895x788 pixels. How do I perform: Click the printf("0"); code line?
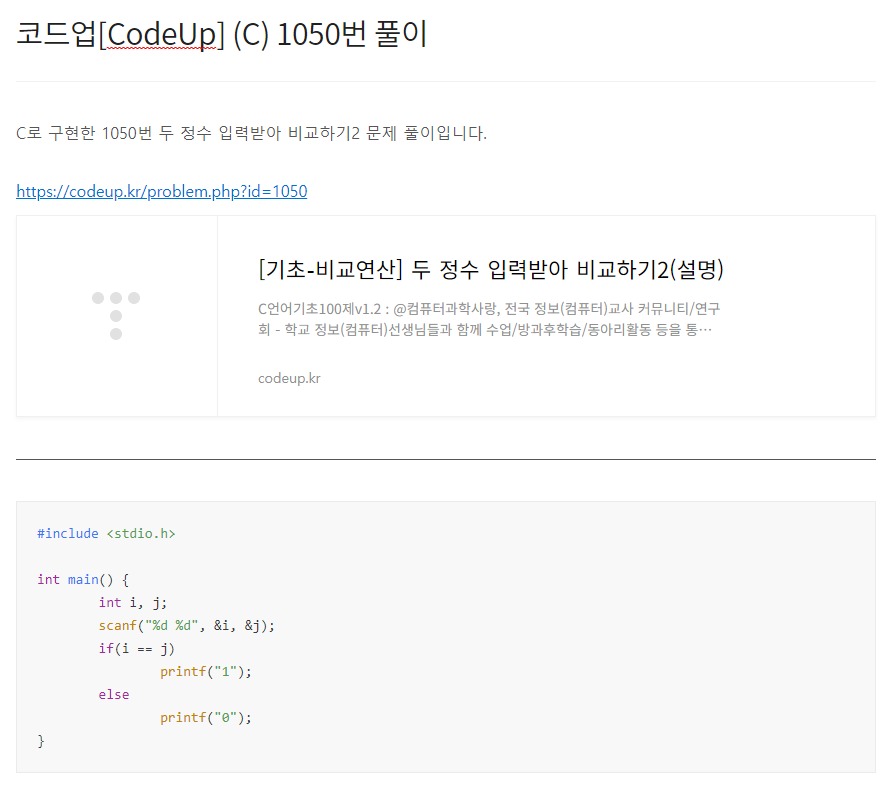point(205,718)
